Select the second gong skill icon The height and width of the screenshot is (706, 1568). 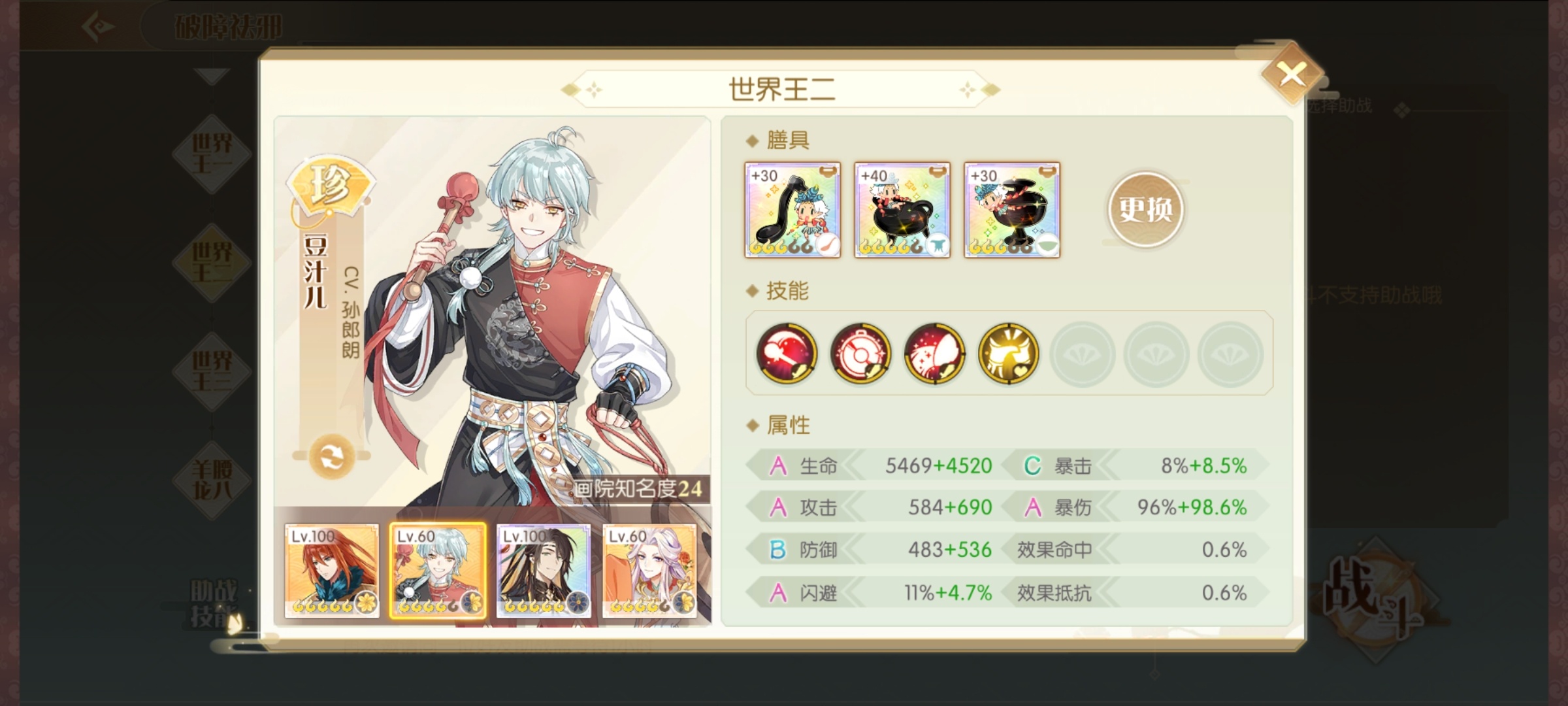(860, 353)
